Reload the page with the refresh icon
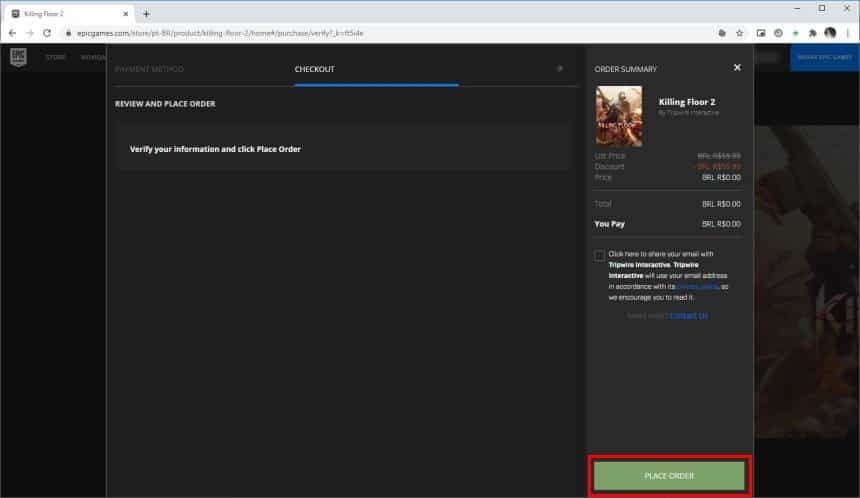The width and height of the screenshot is (860, 498). pos(47,33)
